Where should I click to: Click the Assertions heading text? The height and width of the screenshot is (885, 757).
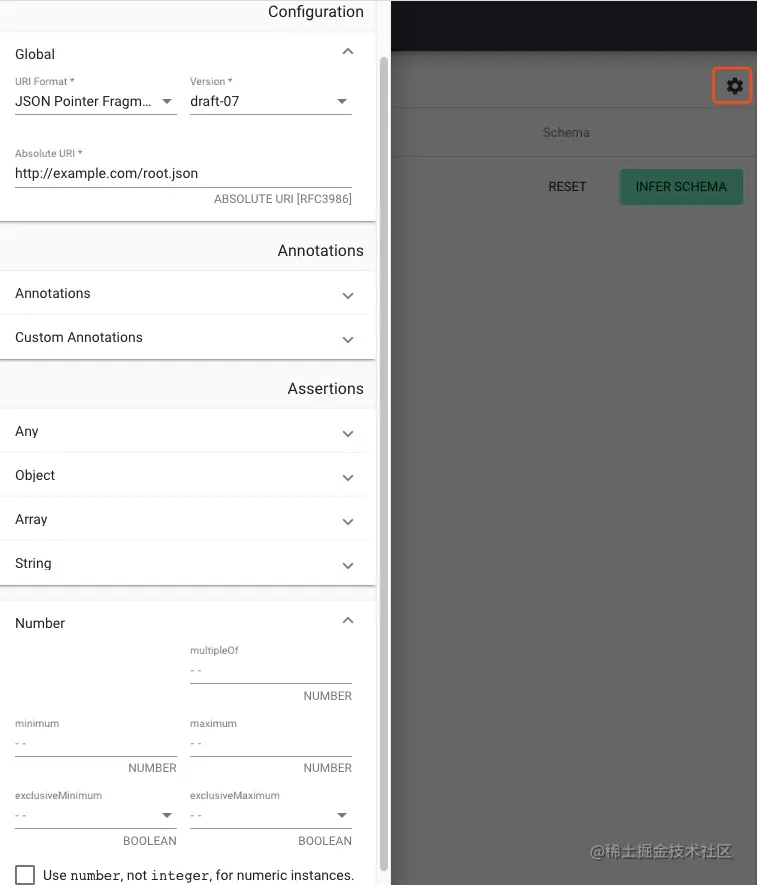click(x=325, y=389)
